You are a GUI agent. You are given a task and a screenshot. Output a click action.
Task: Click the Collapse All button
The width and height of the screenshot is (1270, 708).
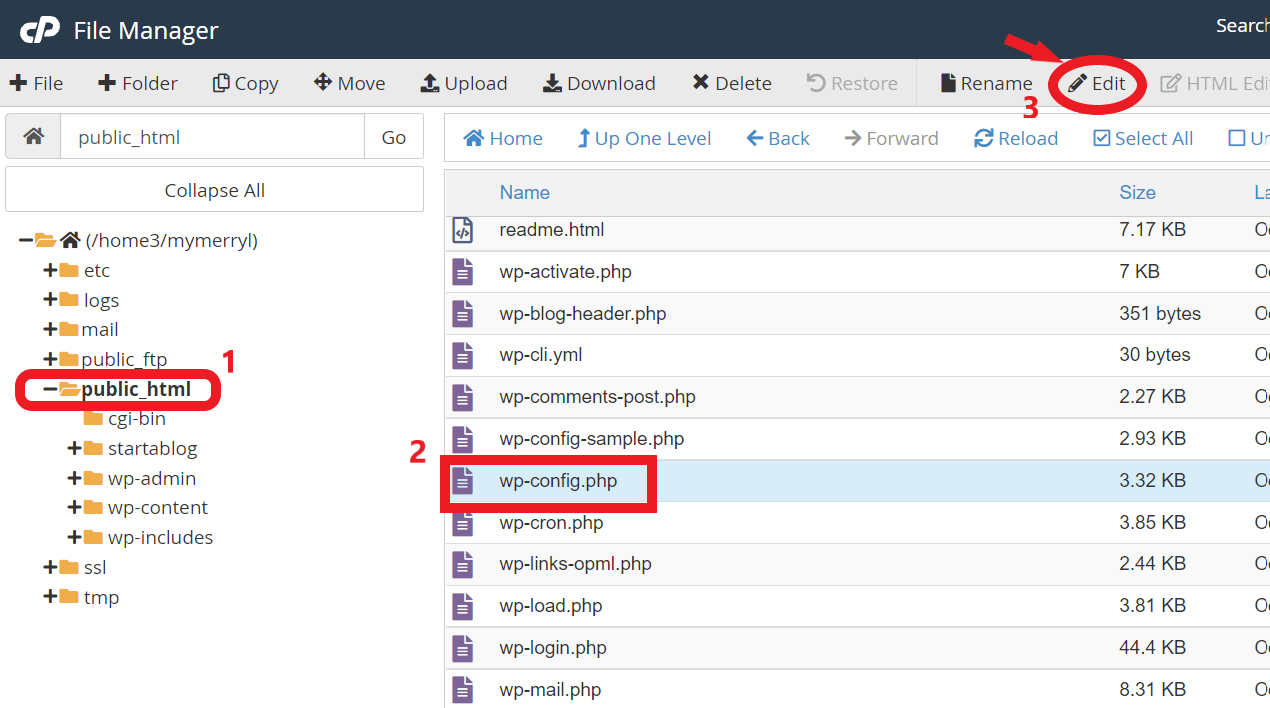(x=215, y=190)
